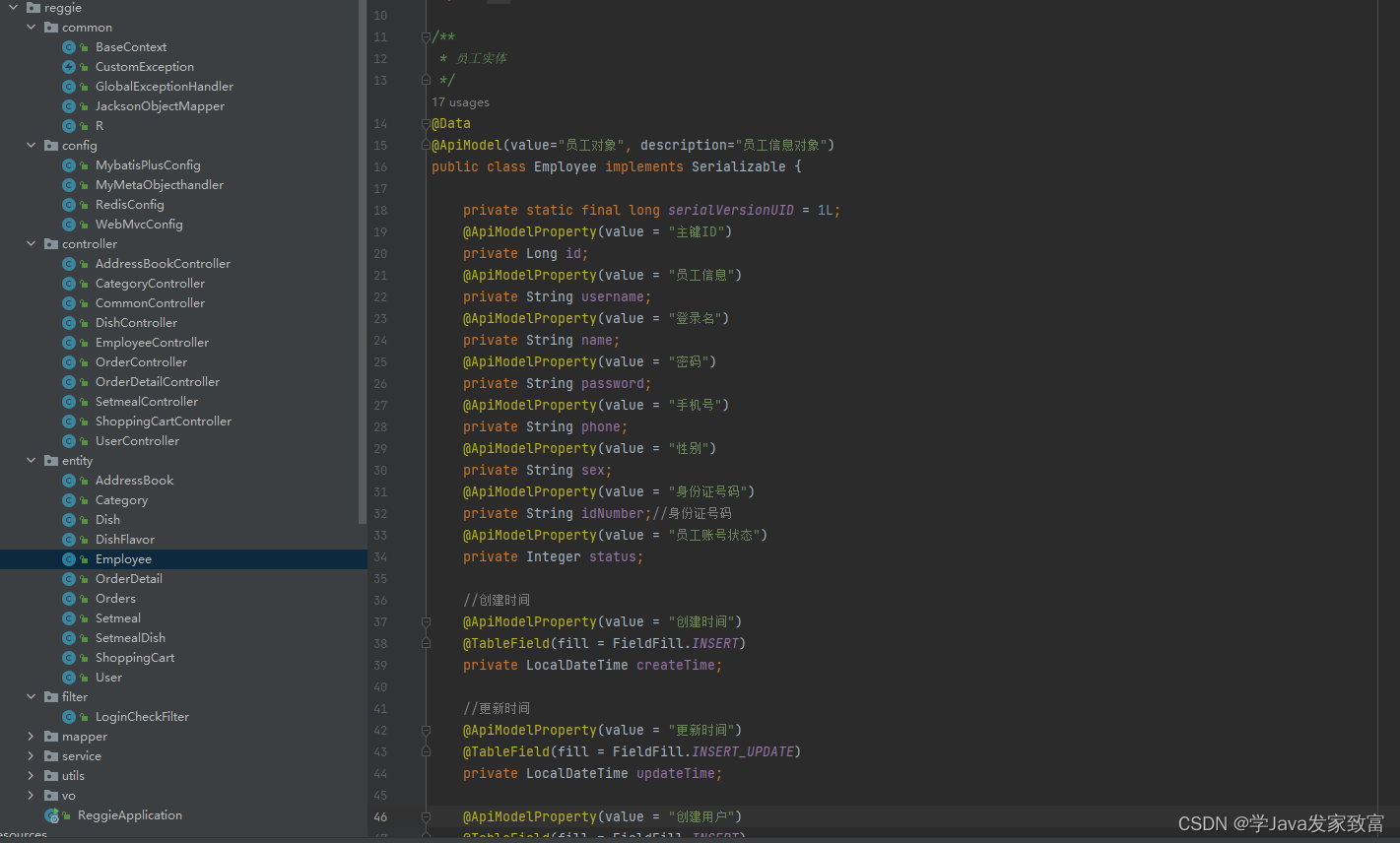Viewport: 1400px width, 843px height.
Task: Select SetmealController in the project tree
Action: pyautogui.click(x=147, y=402)
